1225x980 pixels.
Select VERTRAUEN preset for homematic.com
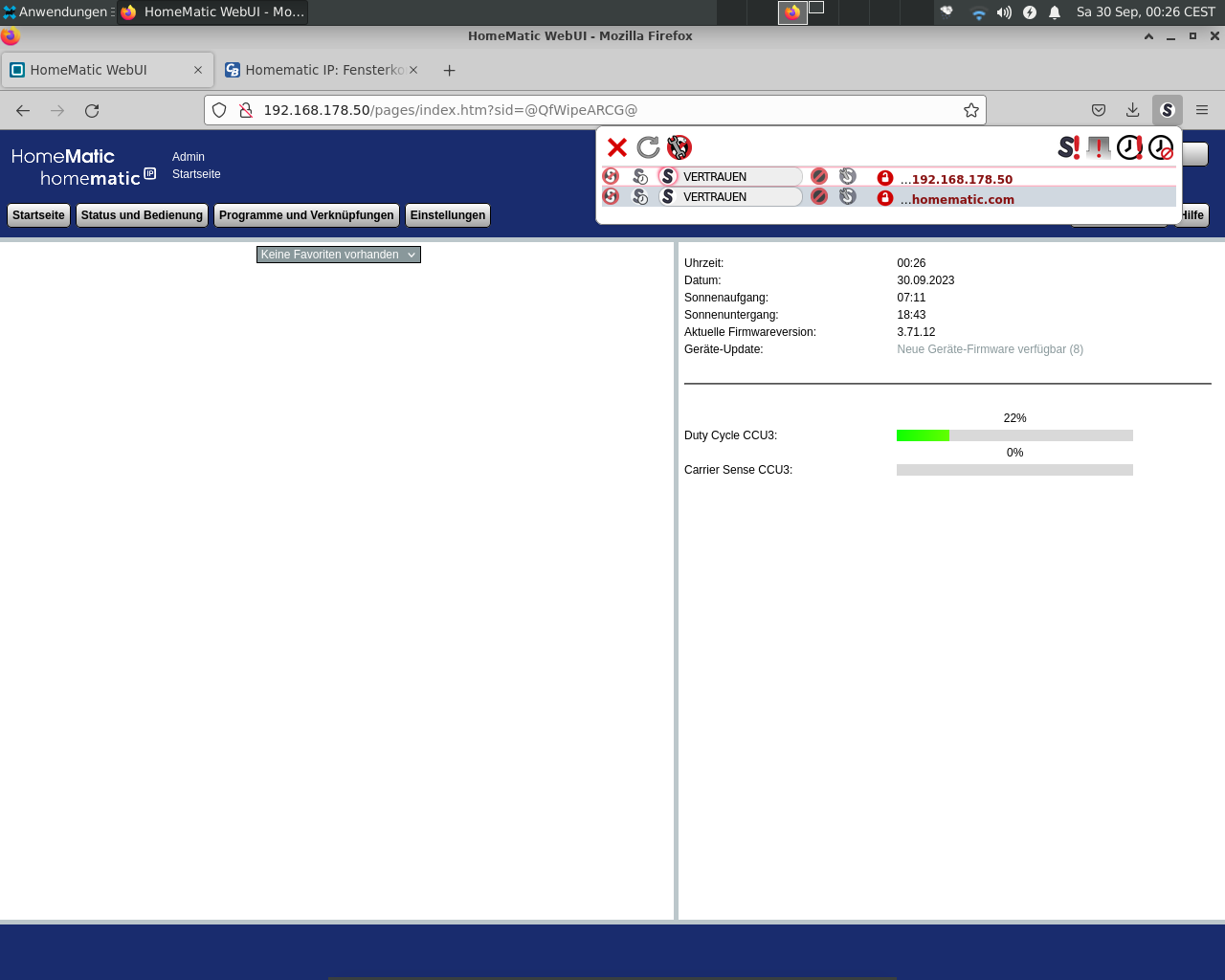[730, 196]
